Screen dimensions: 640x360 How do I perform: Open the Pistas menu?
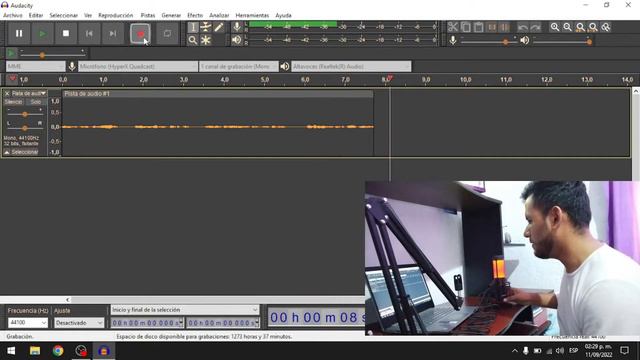point(148,15)
